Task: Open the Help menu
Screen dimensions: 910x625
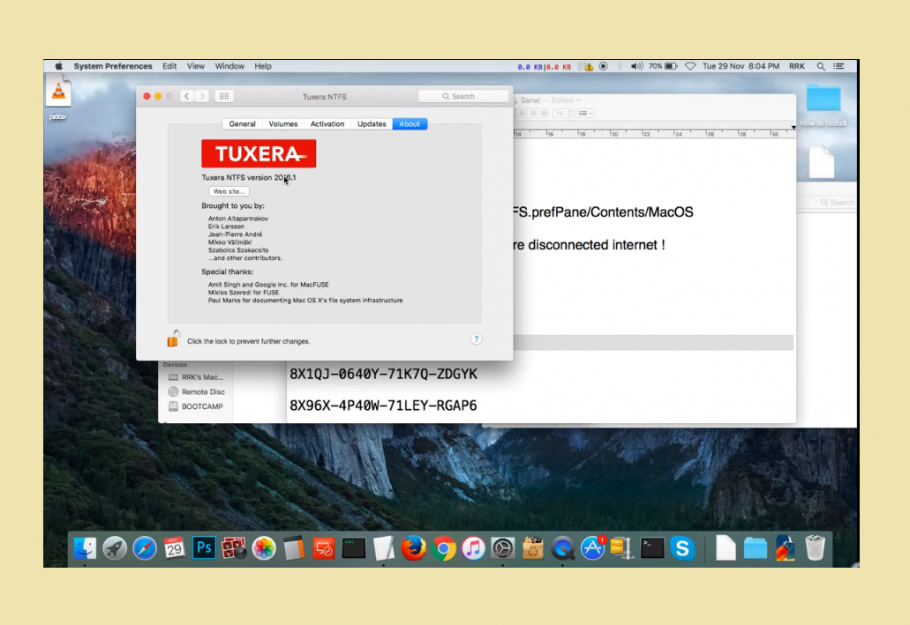Action: [263, 66]
